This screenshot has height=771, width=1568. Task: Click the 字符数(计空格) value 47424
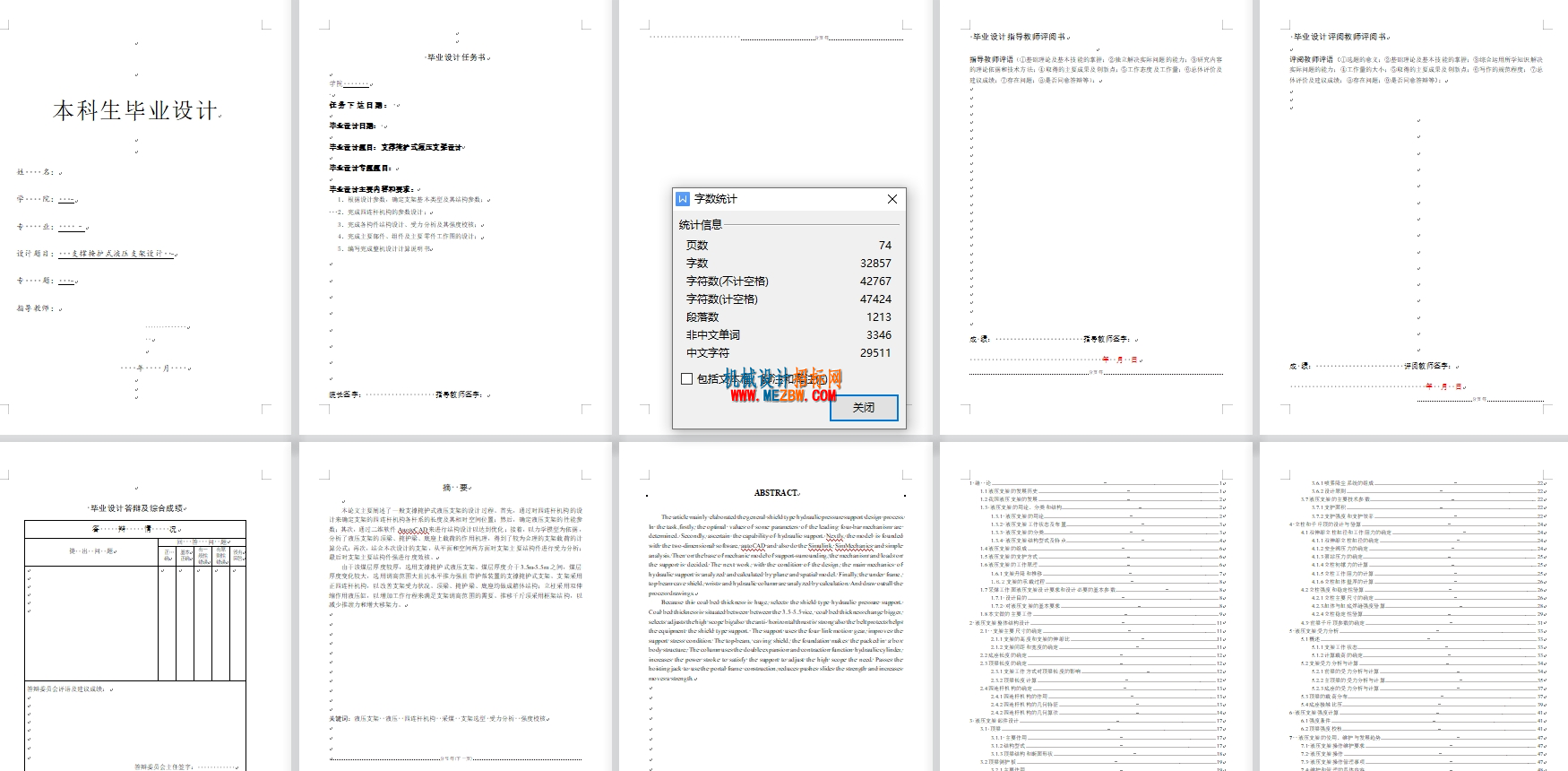click(x=875, y=299)
